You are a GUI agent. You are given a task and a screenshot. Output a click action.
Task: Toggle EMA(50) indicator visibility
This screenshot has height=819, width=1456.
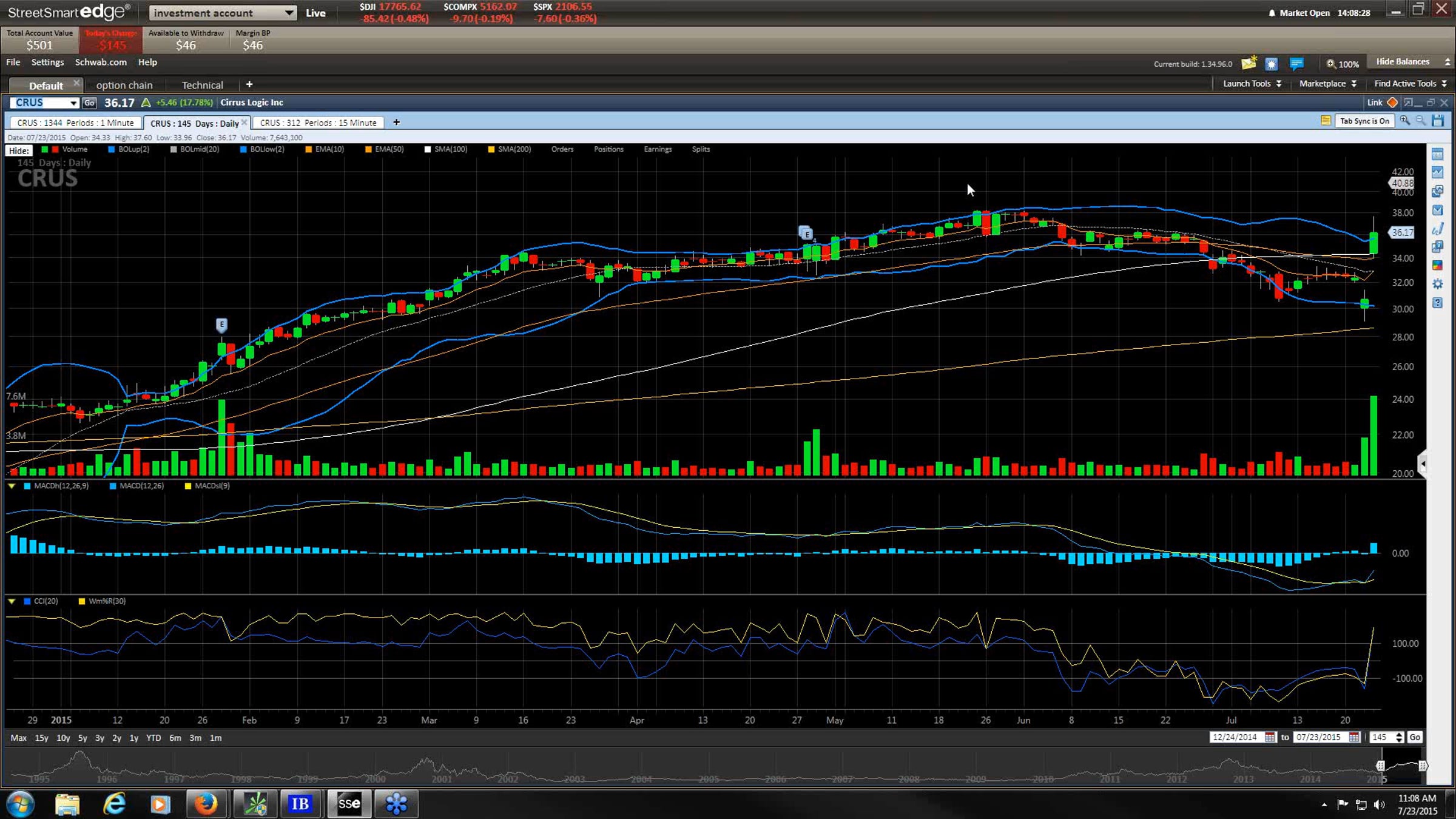point(388,149)
